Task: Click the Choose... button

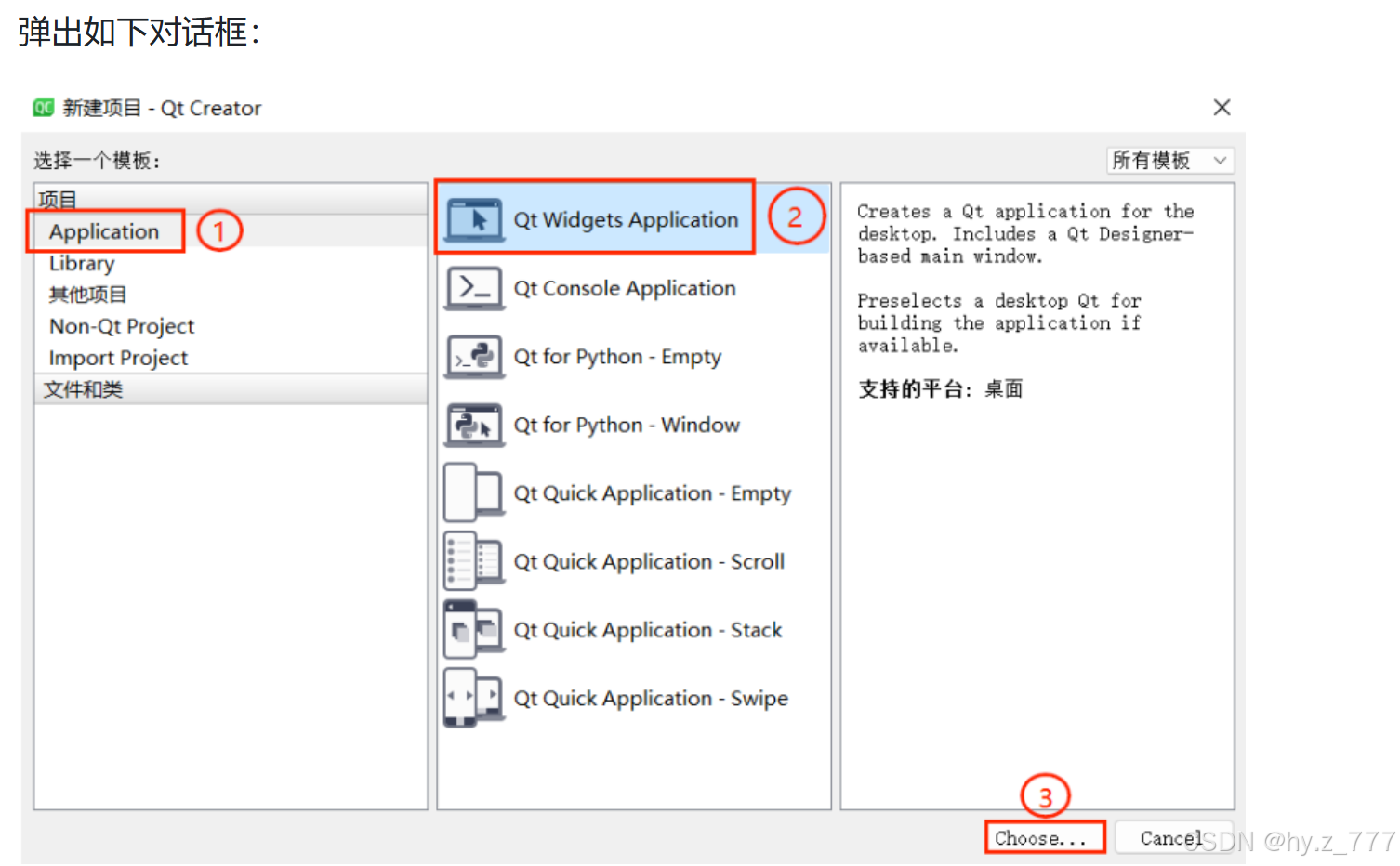Action: click(x=1045, y=838)
